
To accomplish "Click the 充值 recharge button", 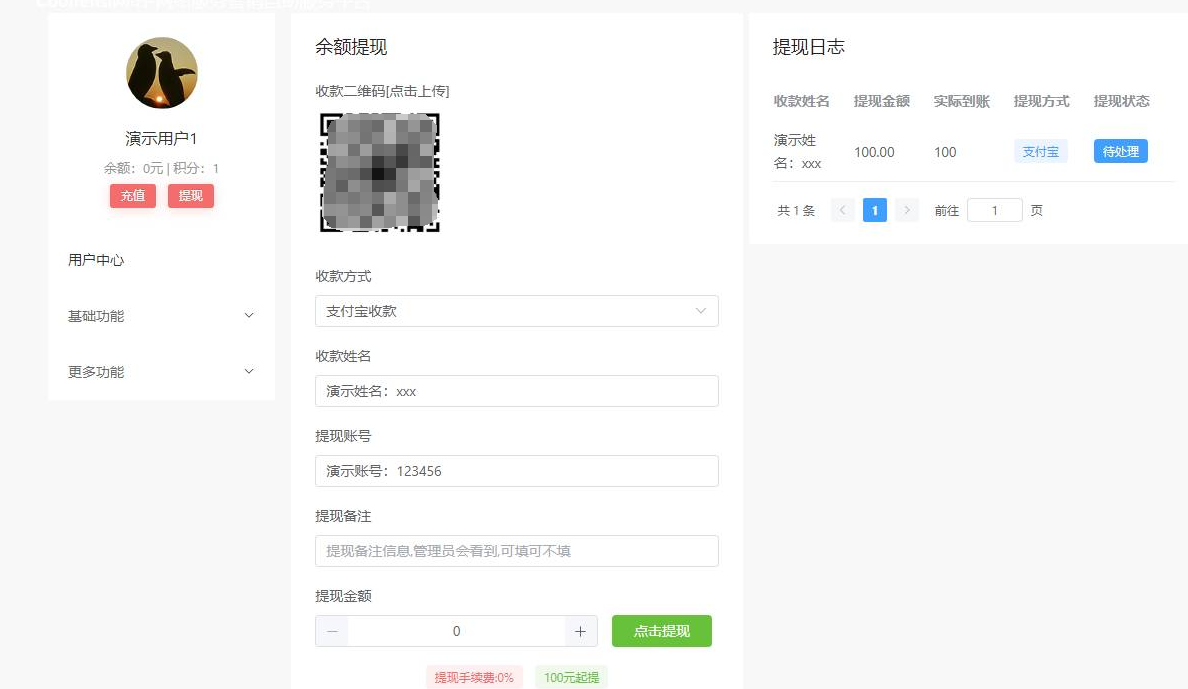I will click(133, 196).
